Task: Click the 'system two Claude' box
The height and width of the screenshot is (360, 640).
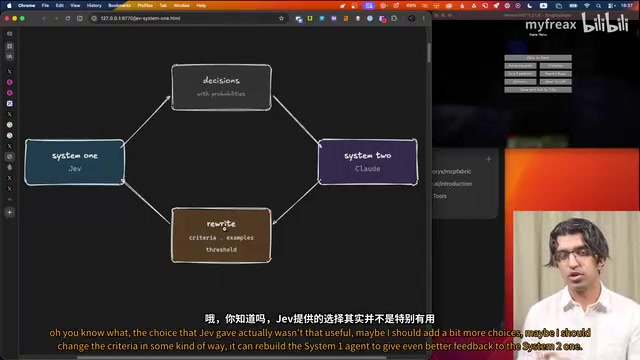Action: click(368, 162)
